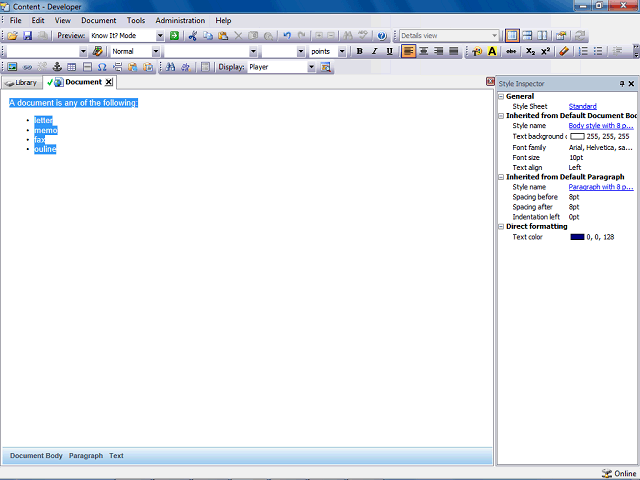Click the preview icon beside Display Player
640x480 pixels.
[325, 67]
